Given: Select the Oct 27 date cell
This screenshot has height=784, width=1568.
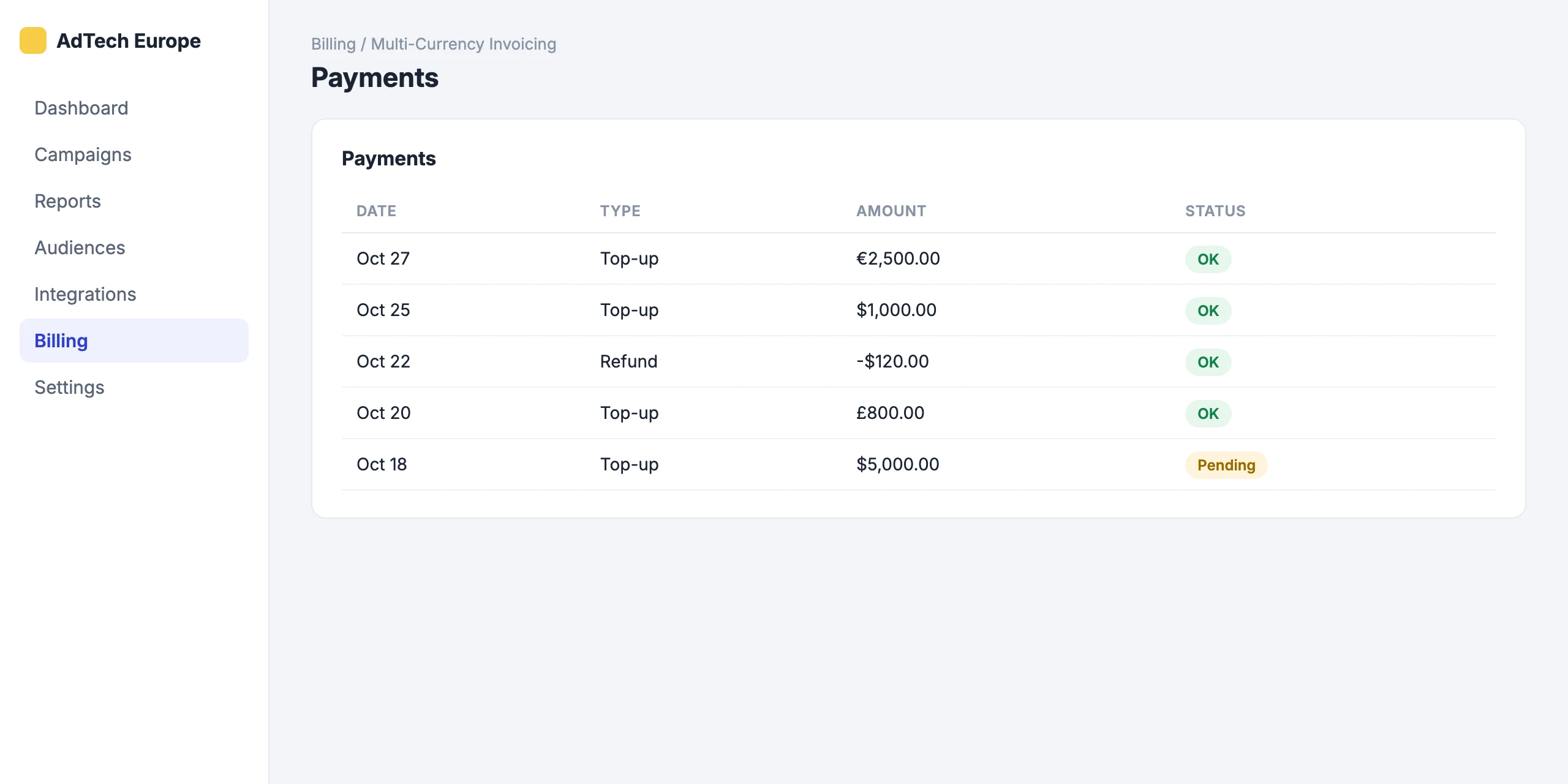Looking at the screenshot, I should click(x=383, y=258).
